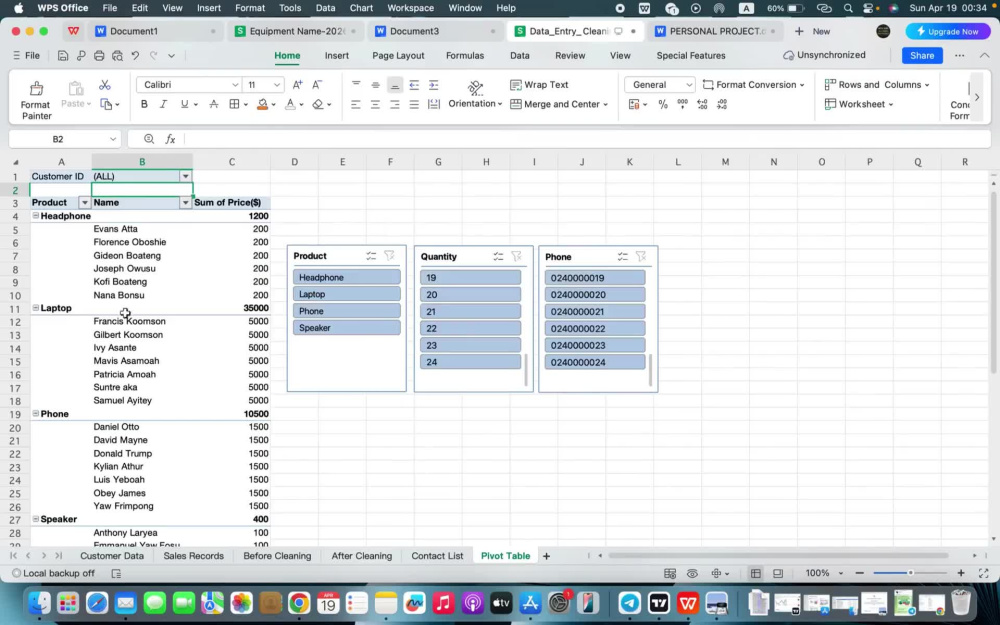Open the Formulas ribbon tab
This screenshot has width=1000, height=625.
(x=465, y=55)
